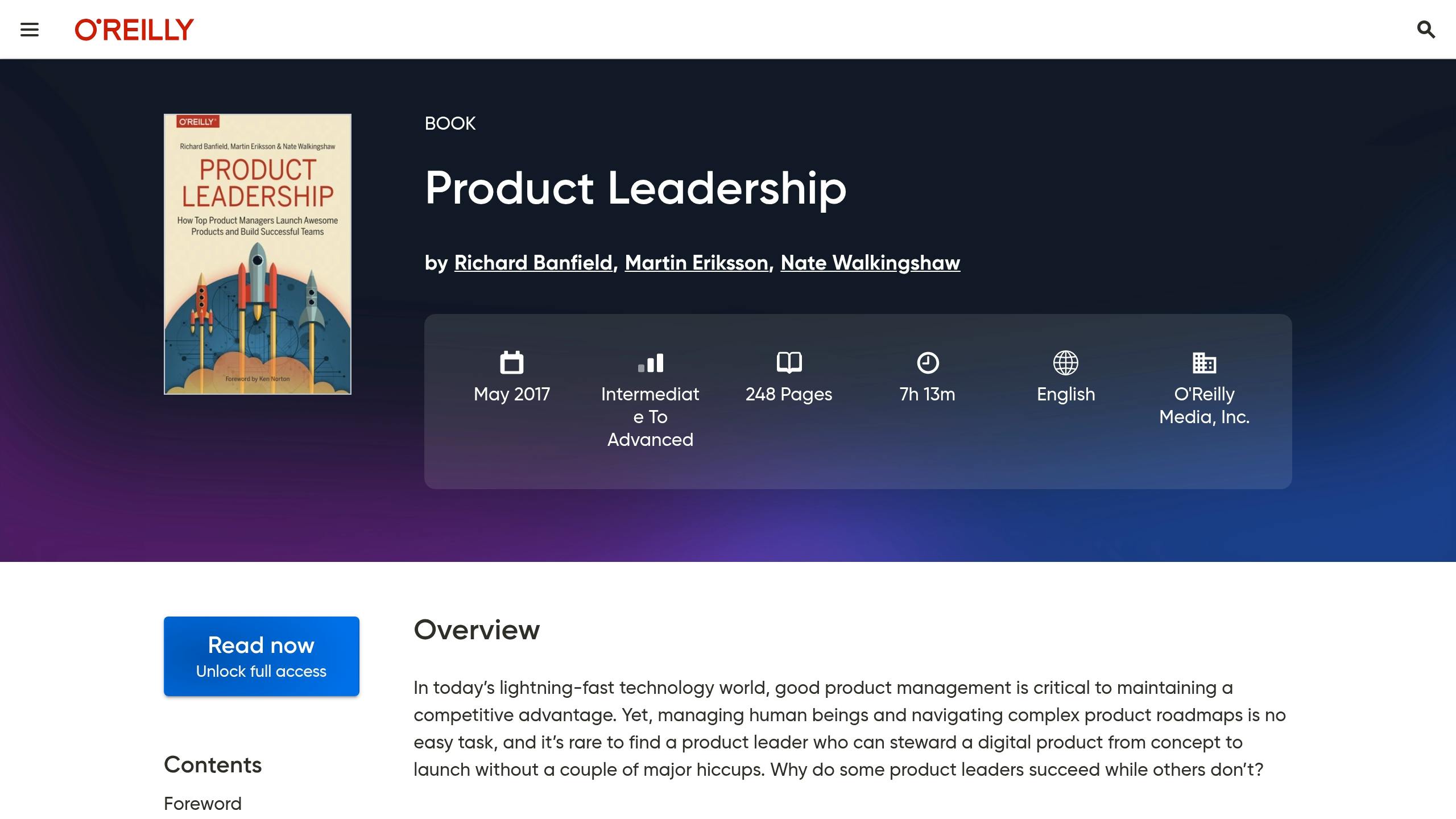Image resolution: width=1456 pixels, height=819 pixels.
Task: Open author Nate Walkingshaw's page
Action: [870, 263]
